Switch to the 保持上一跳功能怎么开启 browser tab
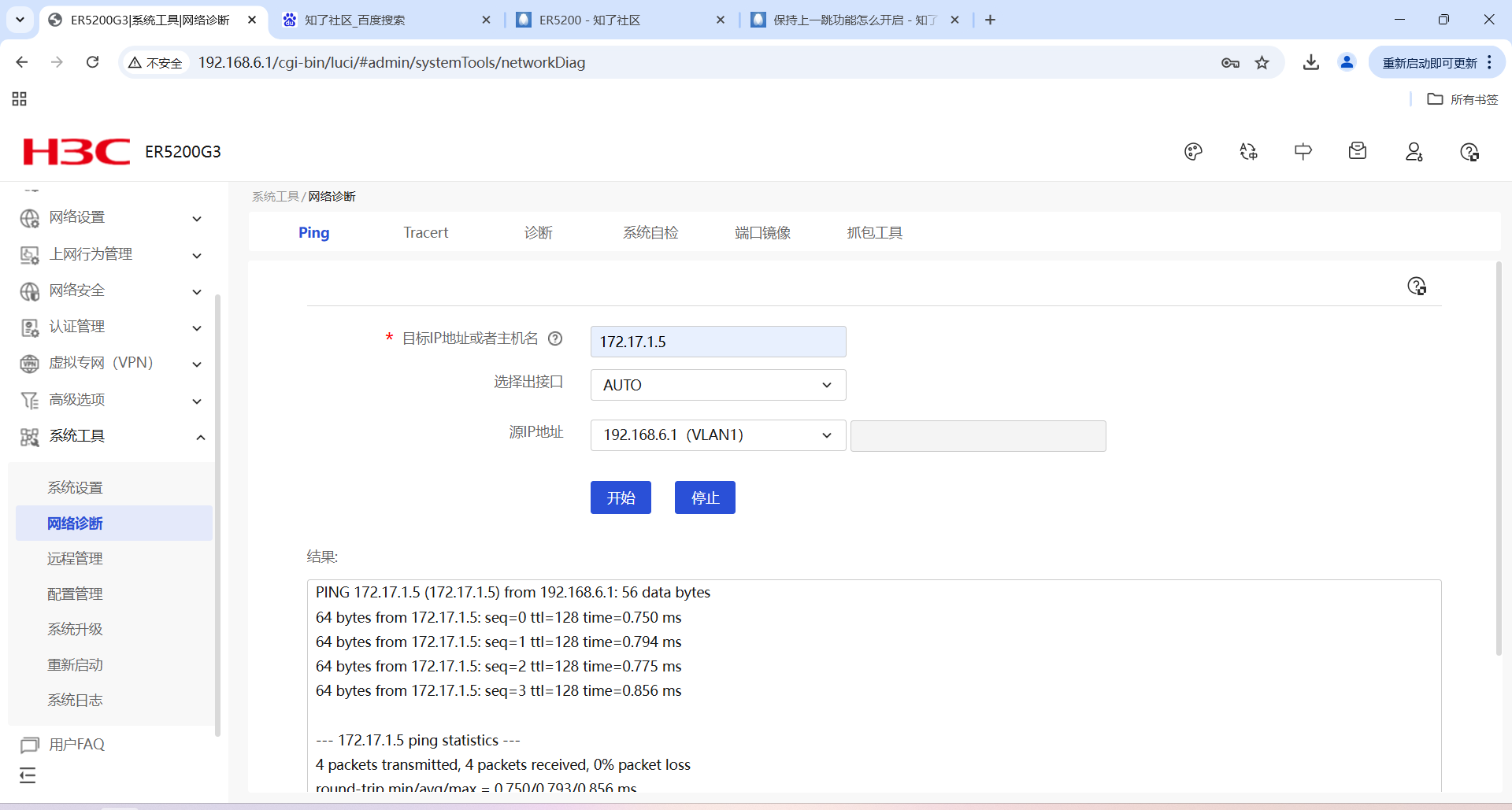The image size is (1512, 810). coord(855,20)
